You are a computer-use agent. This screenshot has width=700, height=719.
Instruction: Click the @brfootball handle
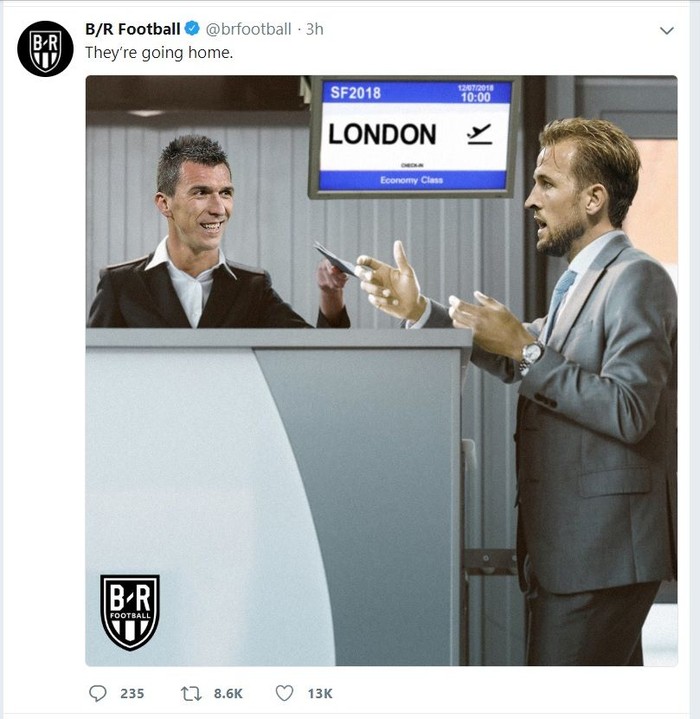click(248, 29)
